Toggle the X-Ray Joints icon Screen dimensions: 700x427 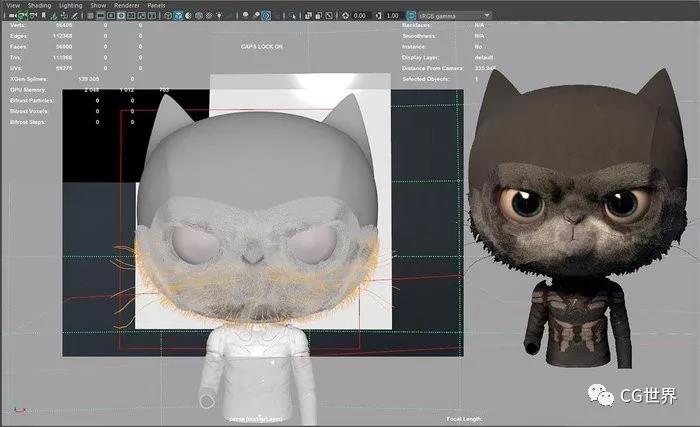tap(329, 16)
